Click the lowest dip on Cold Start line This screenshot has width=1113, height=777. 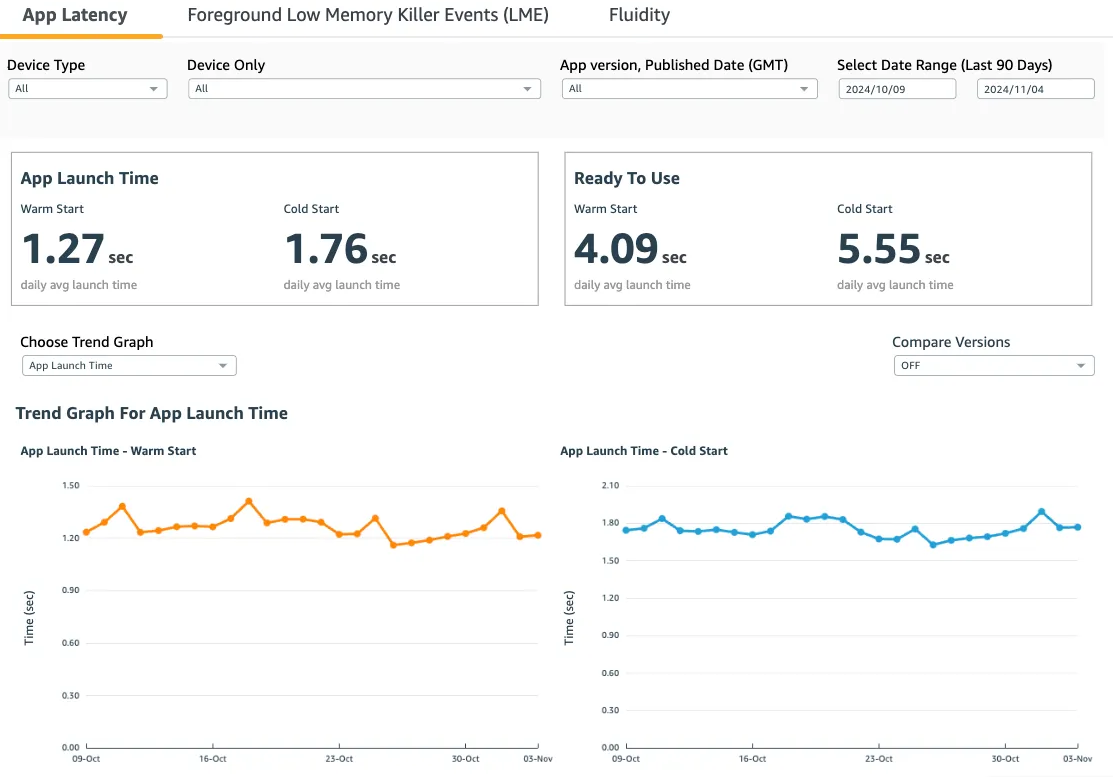tap(933, 545)
